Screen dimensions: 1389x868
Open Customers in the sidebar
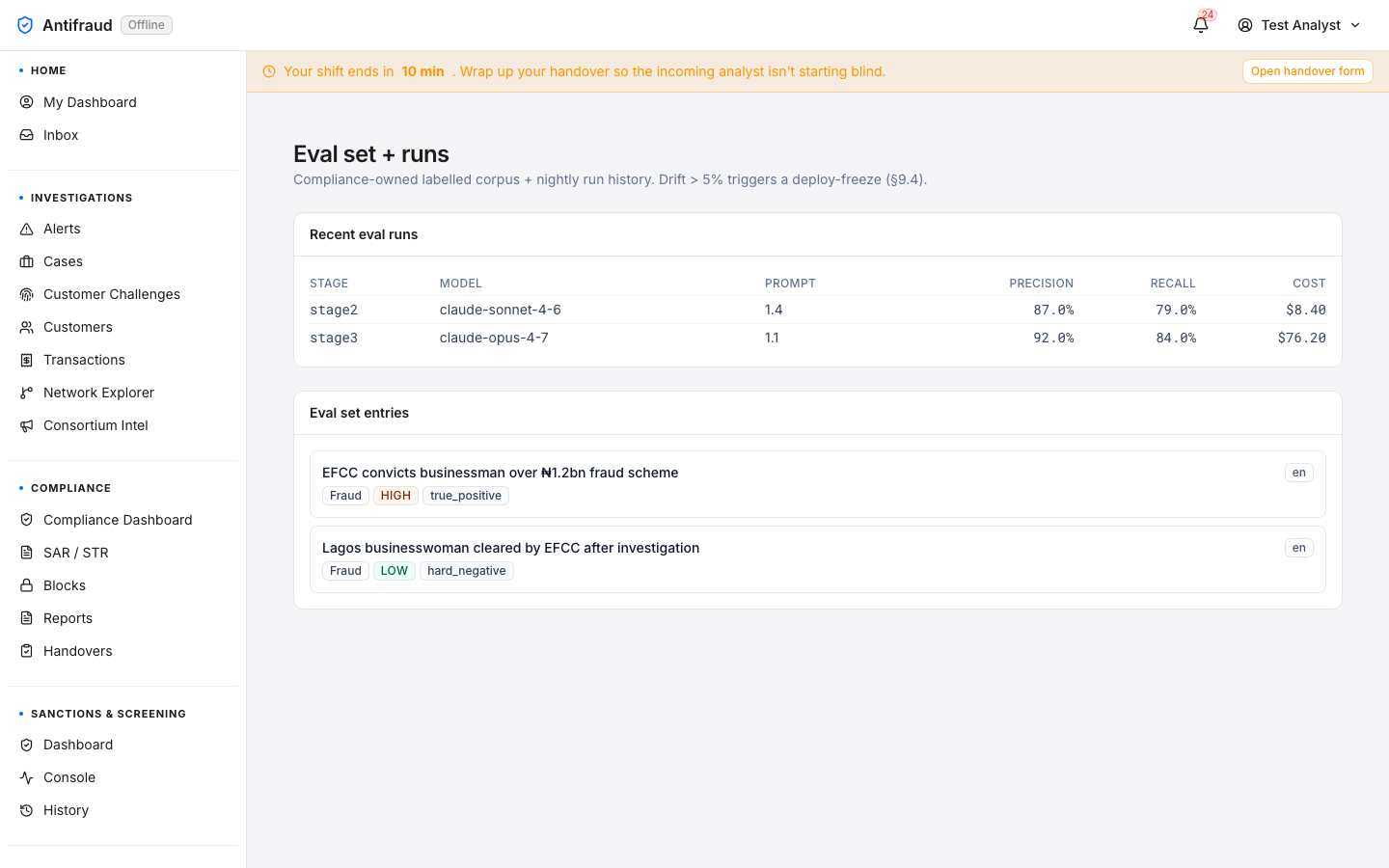tap(123, 327)
